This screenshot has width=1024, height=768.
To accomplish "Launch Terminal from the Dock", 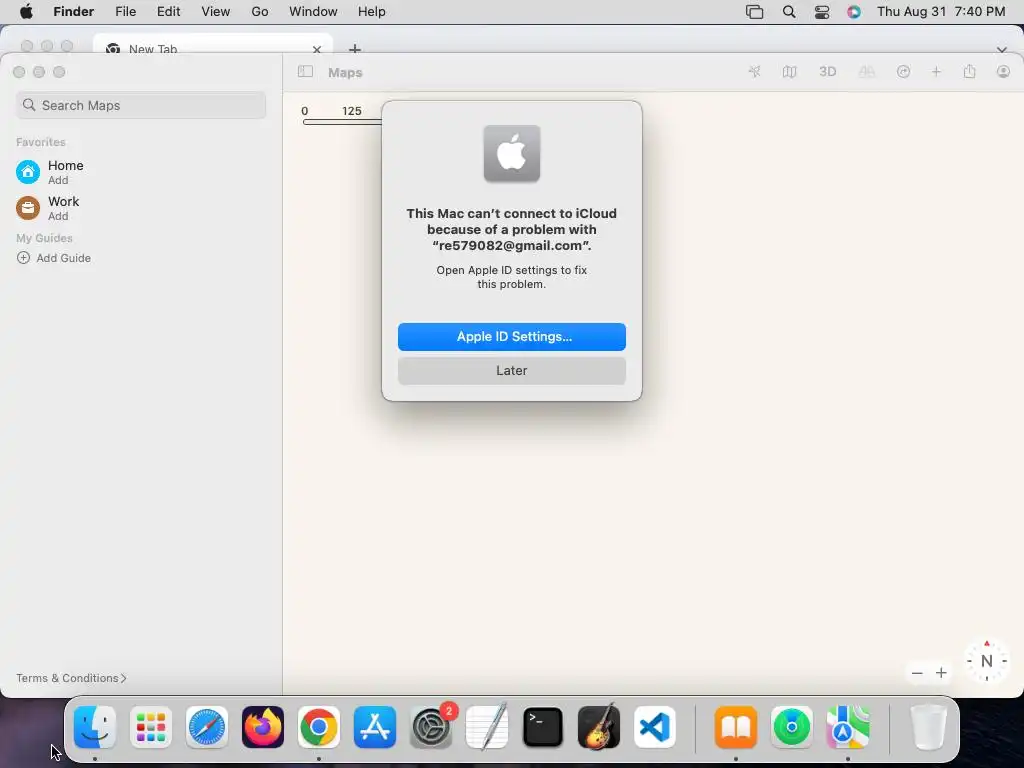I will coord(543,727).
